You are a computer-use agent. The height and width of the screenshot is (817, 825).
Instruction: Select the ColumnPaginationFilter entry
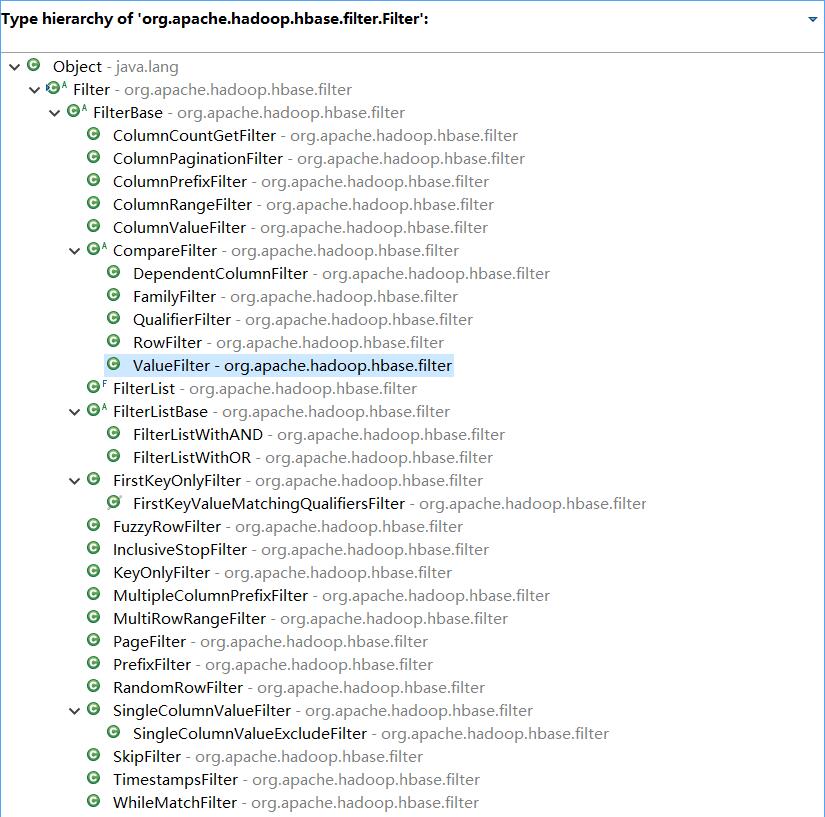click(319, 159)
